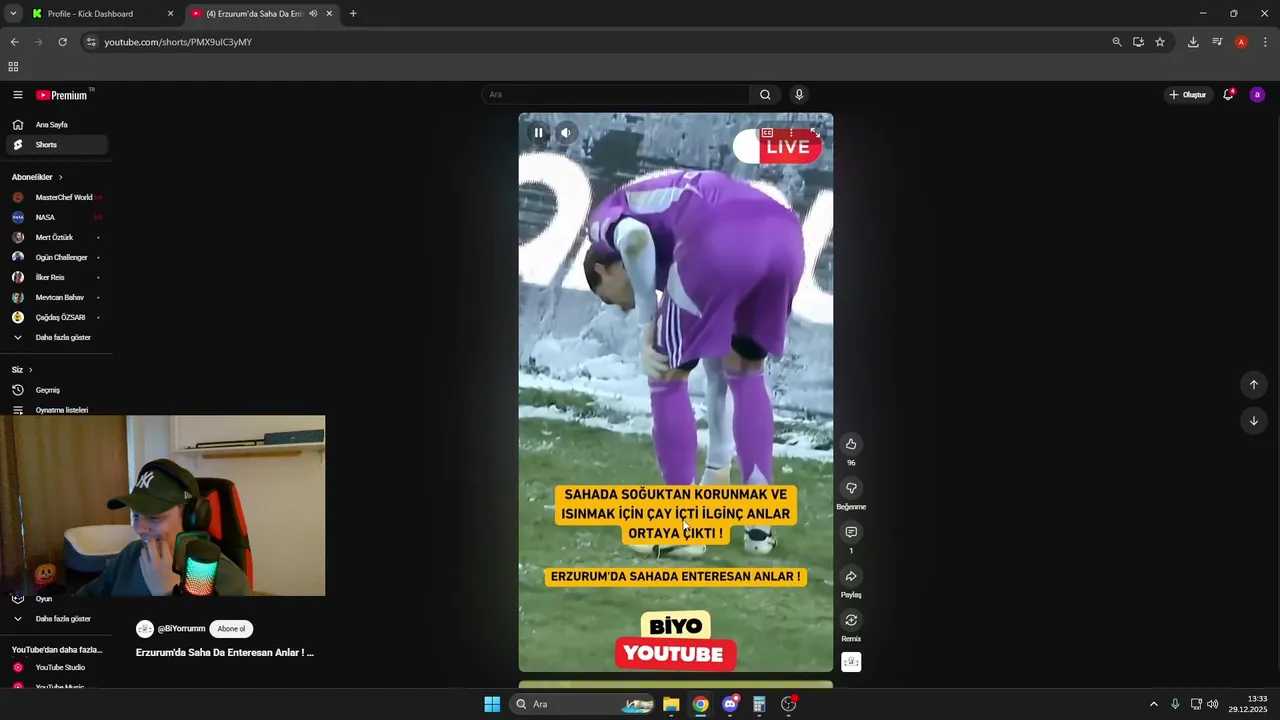The height and width of the screenshot is (720, 1280).
Task: Share the Short via Paylaş
Action: (x=851, y=576)
